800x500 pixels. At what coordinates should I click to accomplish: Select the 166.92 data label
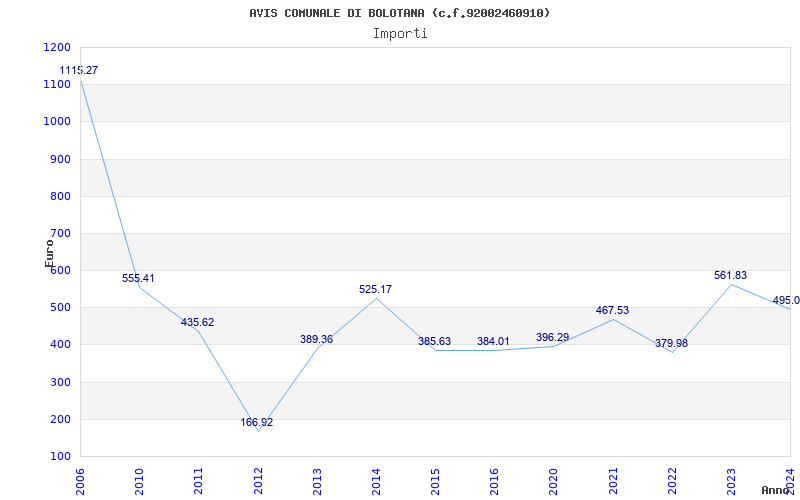(x=257, y=422)
